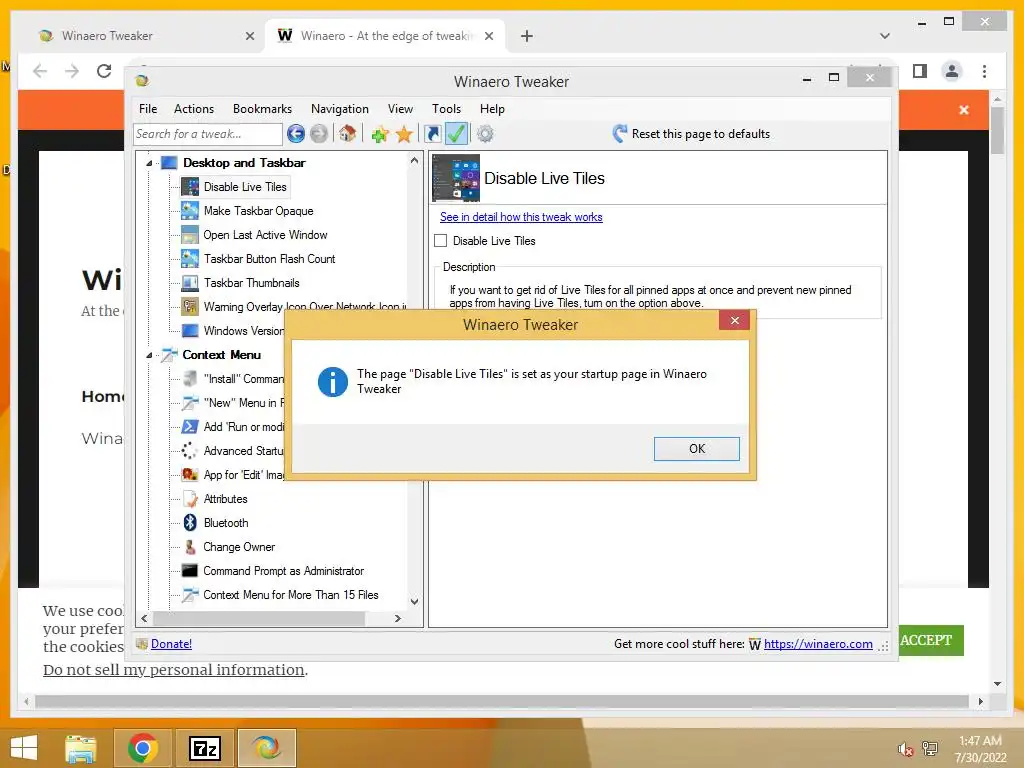The image size is (1024, 768).
Task: Toggle Chrome side panel icon
Action: (x=920, y=71)
